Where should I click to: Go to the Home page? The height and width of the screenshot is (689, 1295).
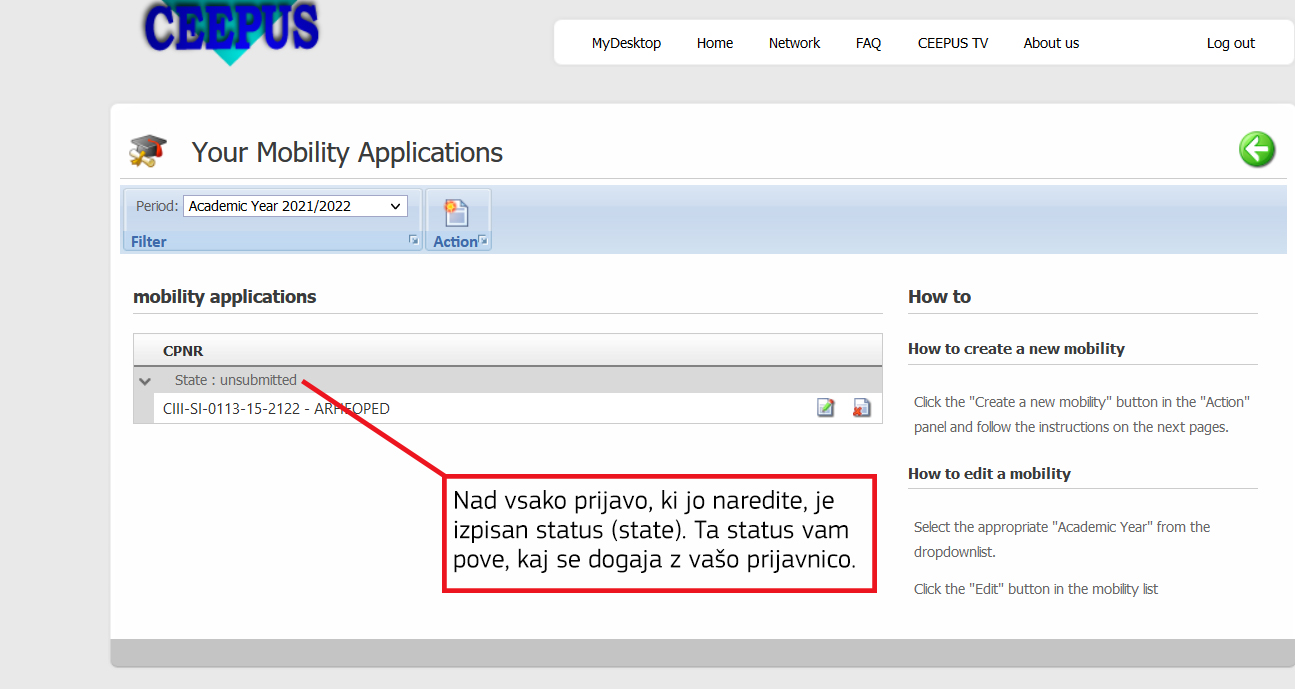pyautogui.click(x=715, y=43)
